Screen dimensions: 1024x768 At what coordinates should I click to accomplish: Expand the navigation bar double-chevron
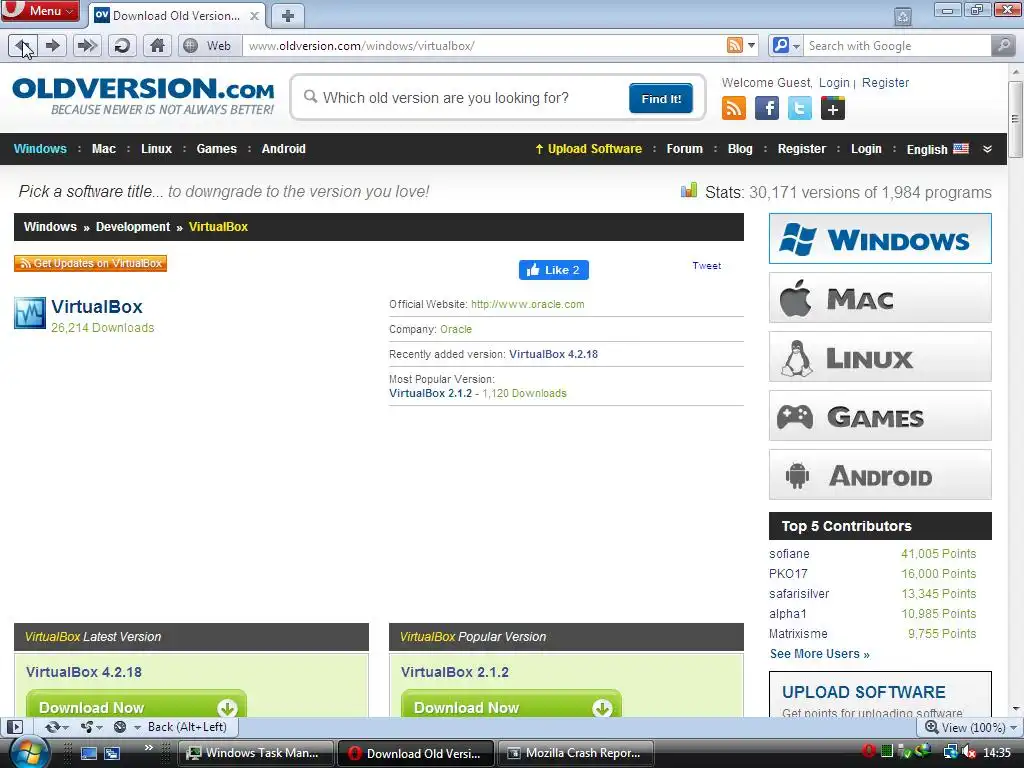pyautogui.click(x=987, y=149)
